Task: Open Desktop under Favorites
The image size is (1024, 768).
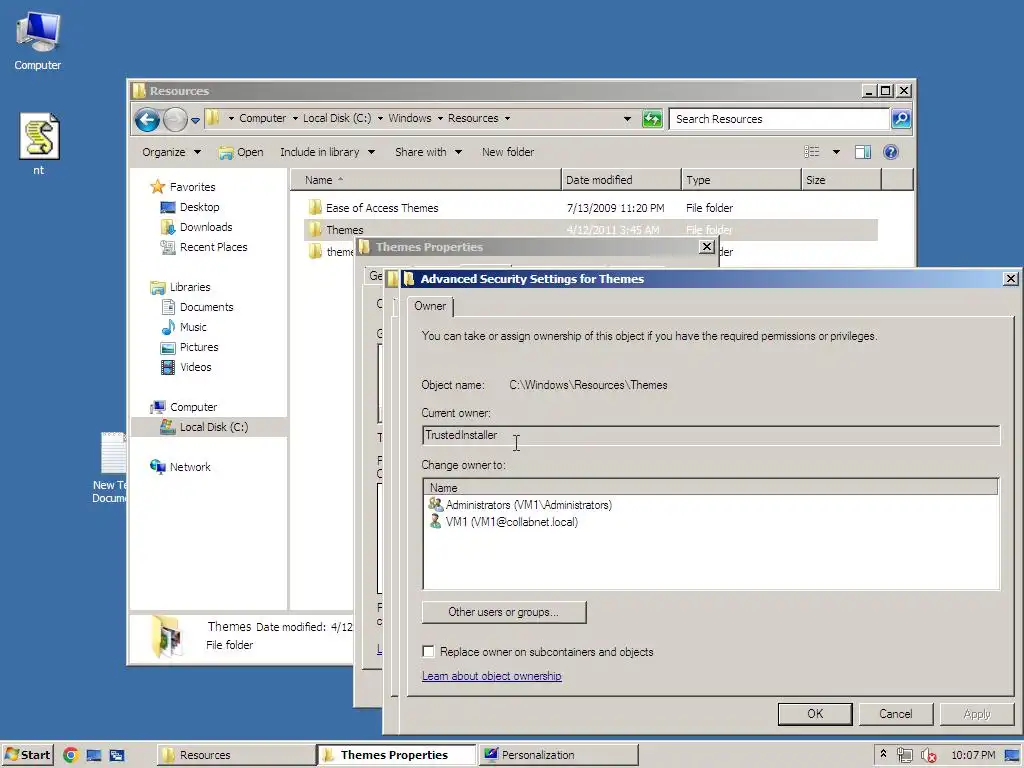Action: pyautogui.click(x=199, y=207)
